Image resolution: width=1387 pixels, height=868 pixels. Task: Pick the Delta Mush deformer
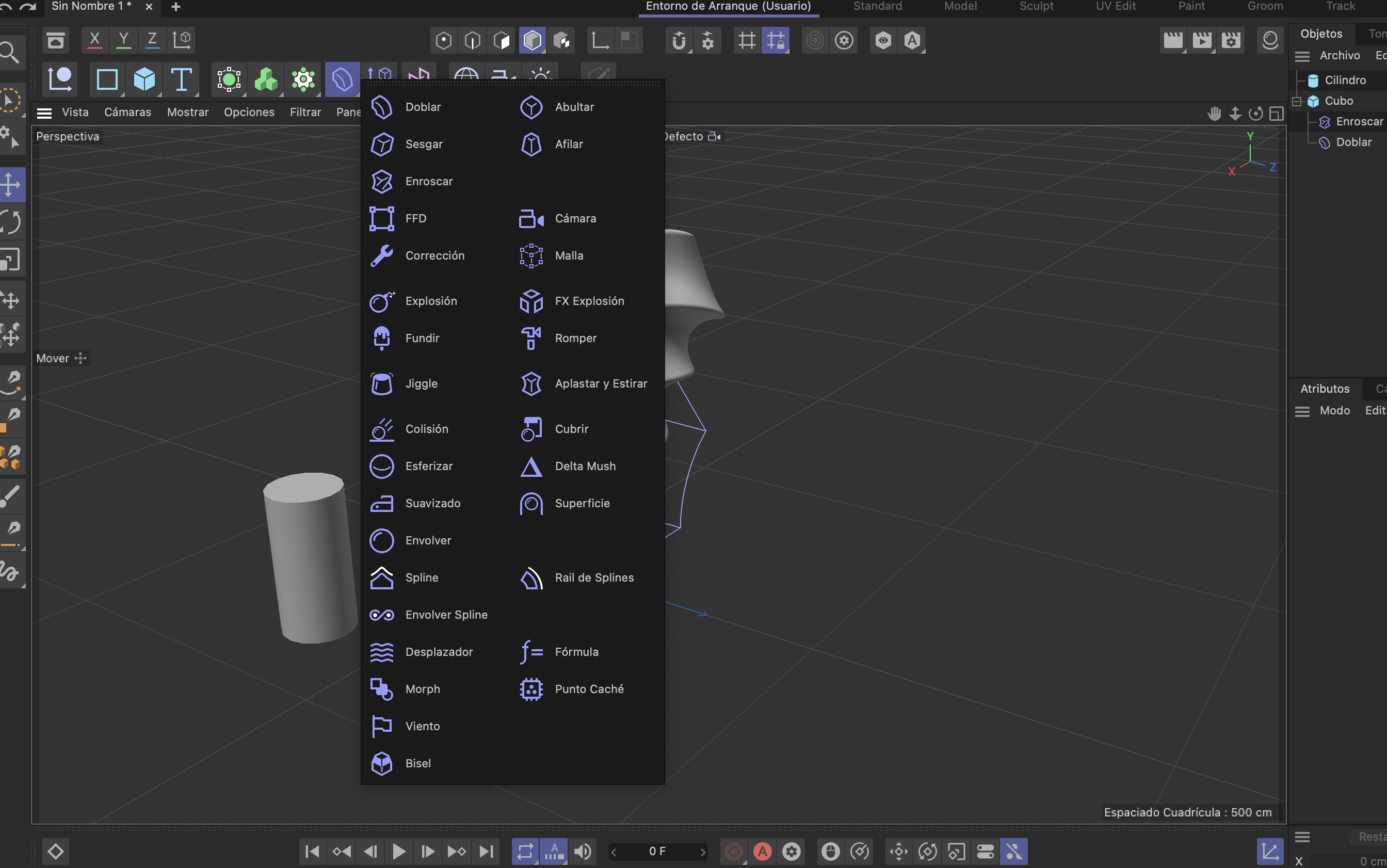(584, 466)
